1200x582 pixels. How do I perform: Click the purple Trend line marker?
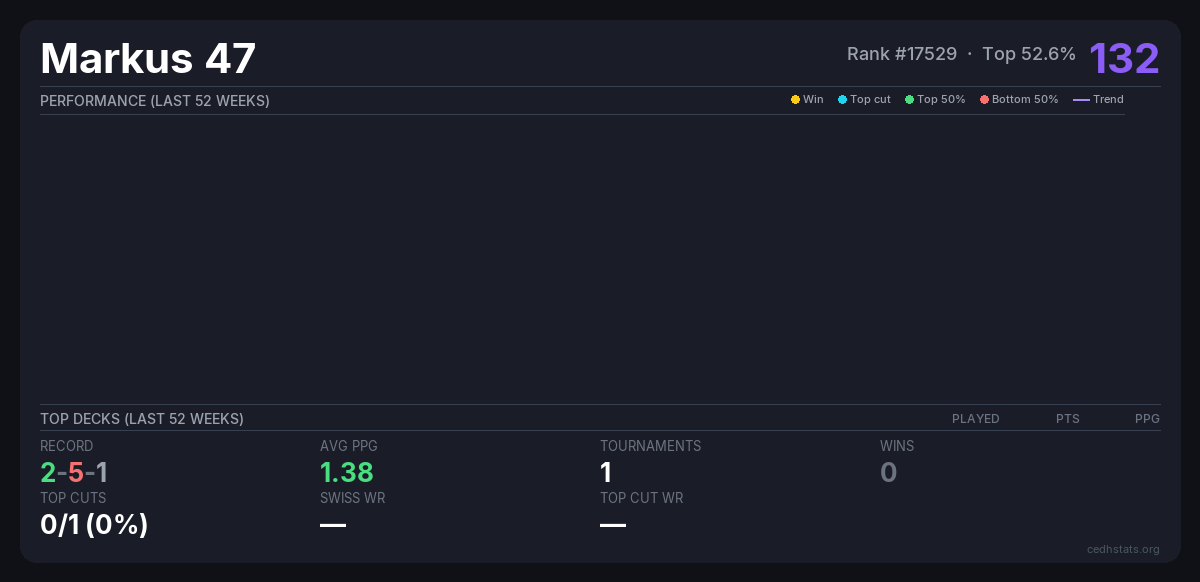click(1081, 100)
